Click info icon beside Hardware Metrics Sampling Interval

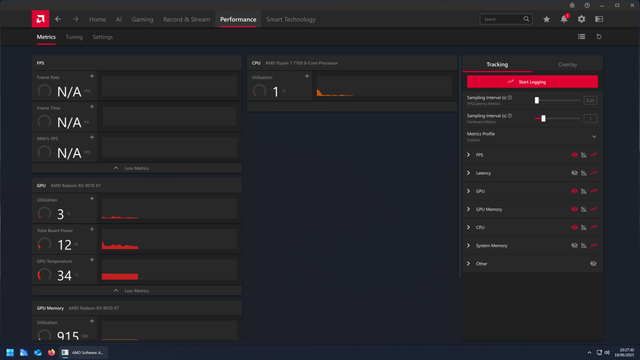click(x=510, y=116)
